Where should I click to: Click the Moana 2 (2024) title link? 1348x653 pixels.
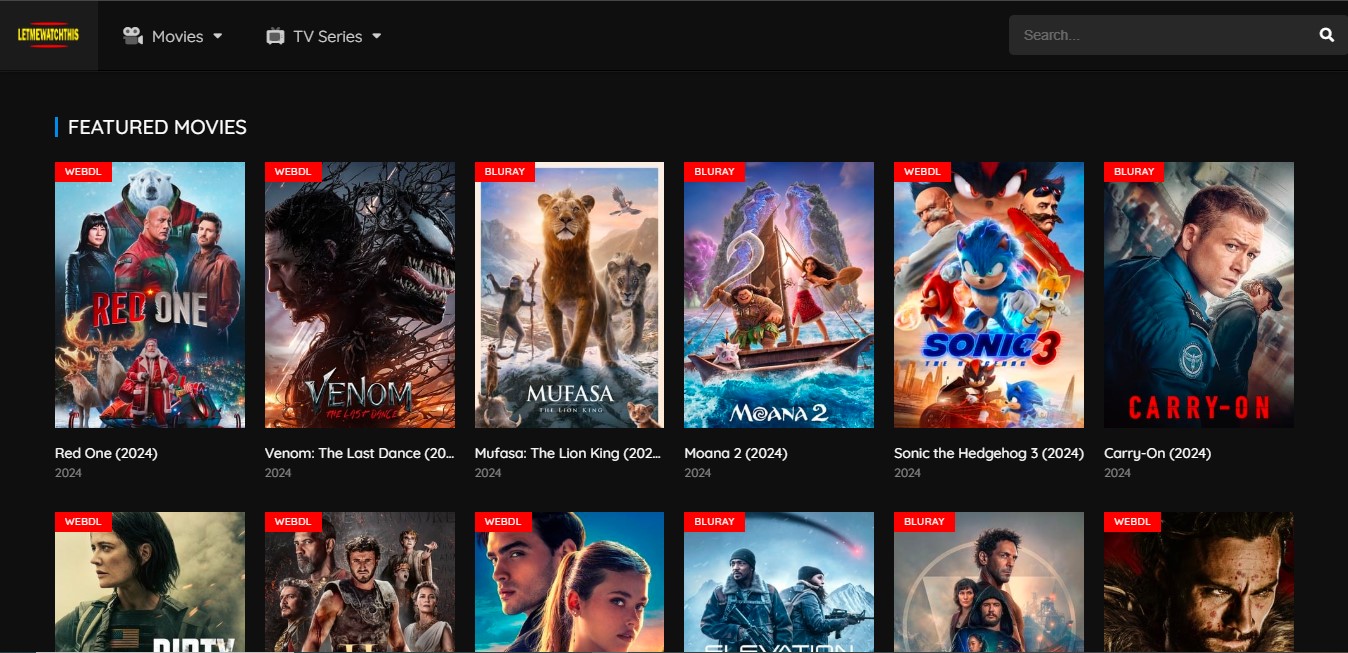tap(735, 453)
